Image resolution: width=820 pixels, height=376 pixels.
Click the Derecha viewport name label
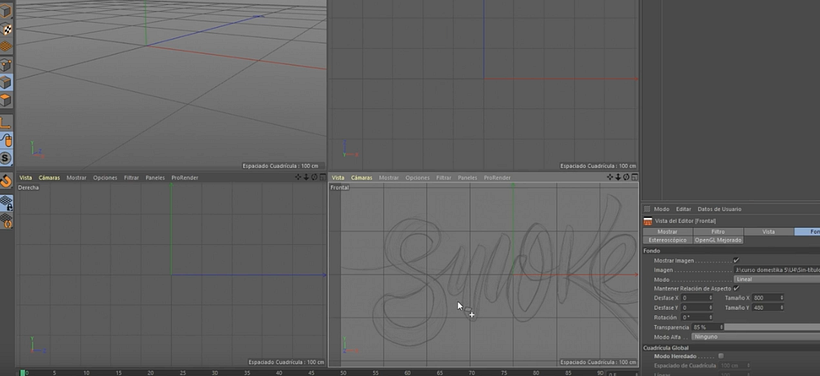[28, 188]
